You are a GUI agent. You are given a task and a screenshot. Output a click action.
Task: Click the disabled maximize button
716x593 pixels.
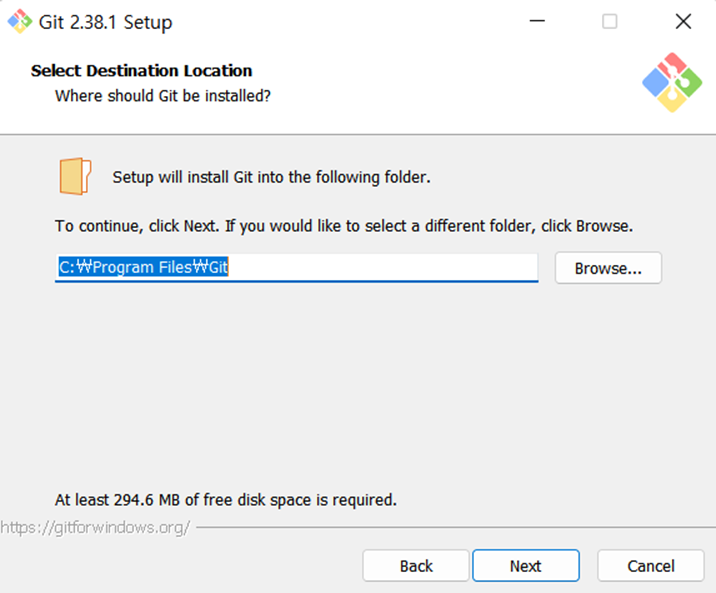610,21
